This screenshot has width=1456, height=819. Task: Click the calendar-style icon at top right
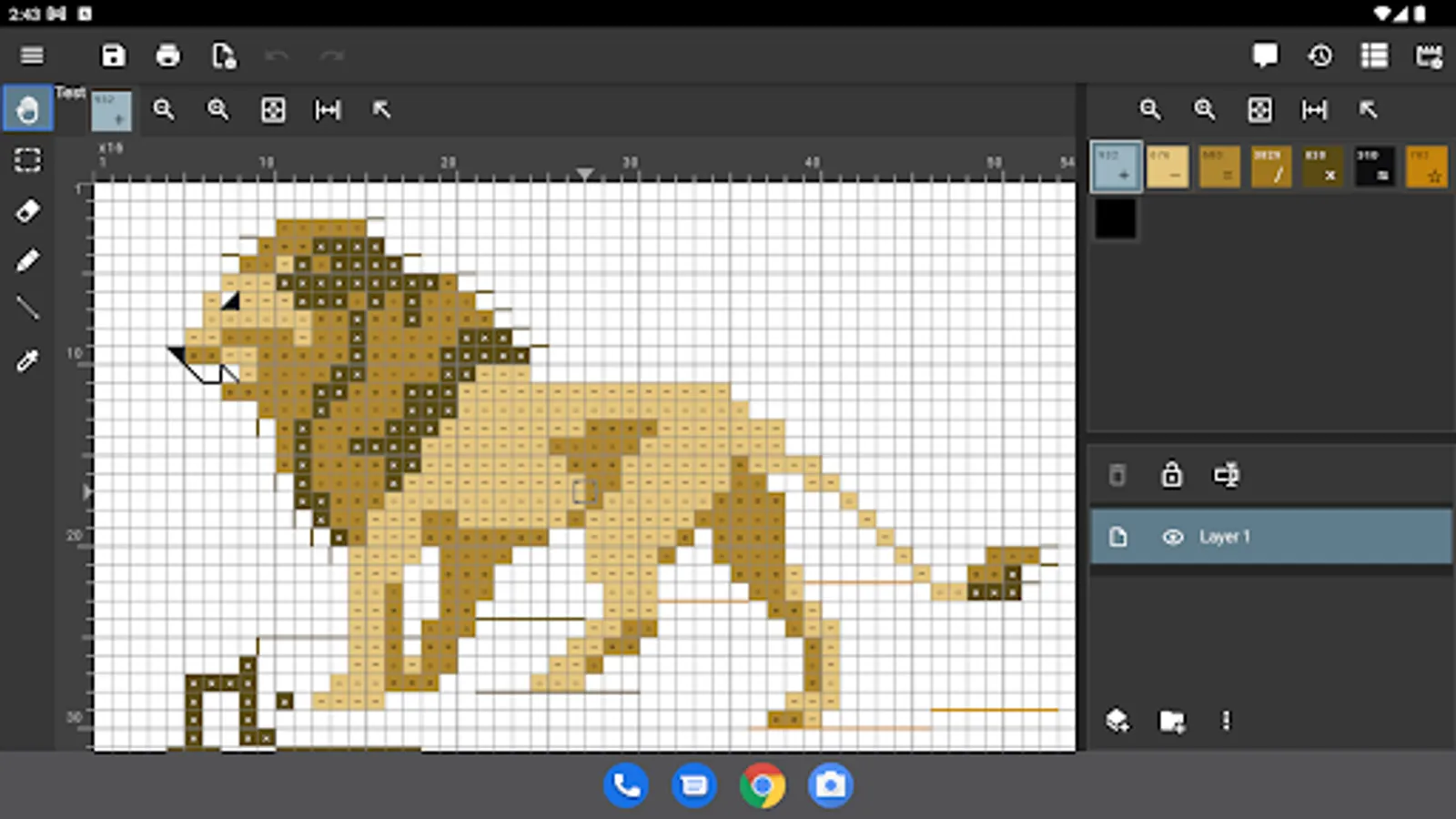[x=1429, y=56]
